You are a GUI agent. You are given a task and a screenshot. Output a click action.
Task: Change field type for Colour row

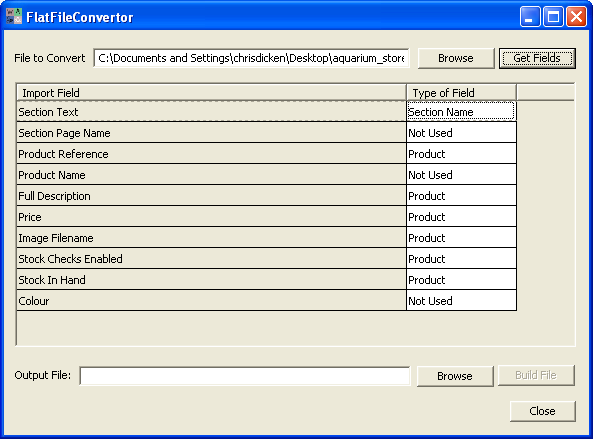[x=461, y=300]
